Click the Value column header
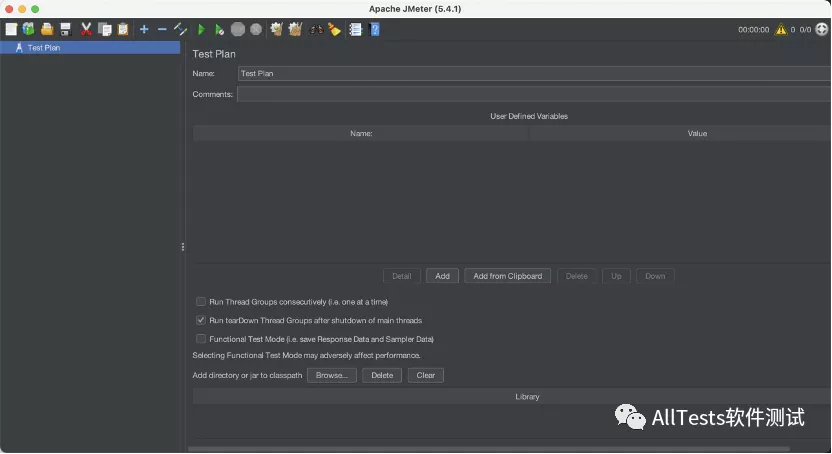The width and height of the screenshot is (832, 454). [x=681, y=133]
